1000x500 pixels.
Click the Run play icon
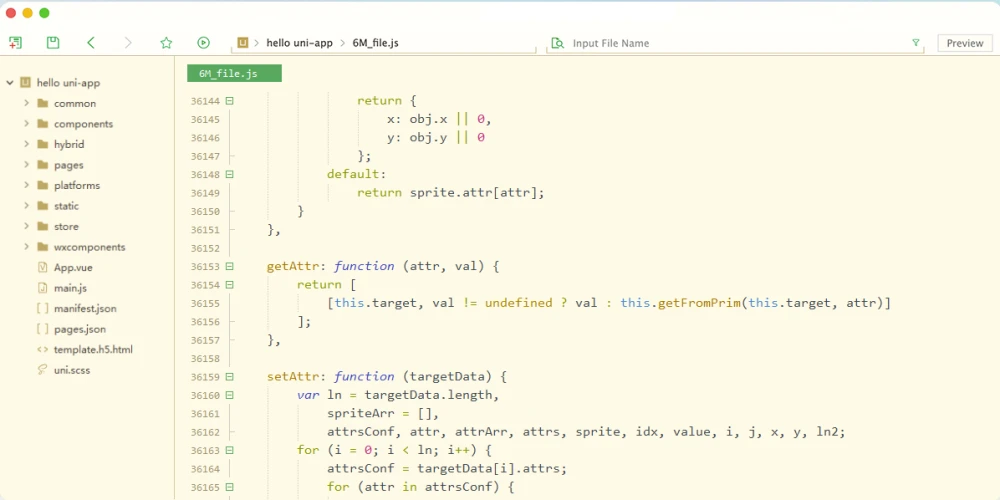point(203,43)
